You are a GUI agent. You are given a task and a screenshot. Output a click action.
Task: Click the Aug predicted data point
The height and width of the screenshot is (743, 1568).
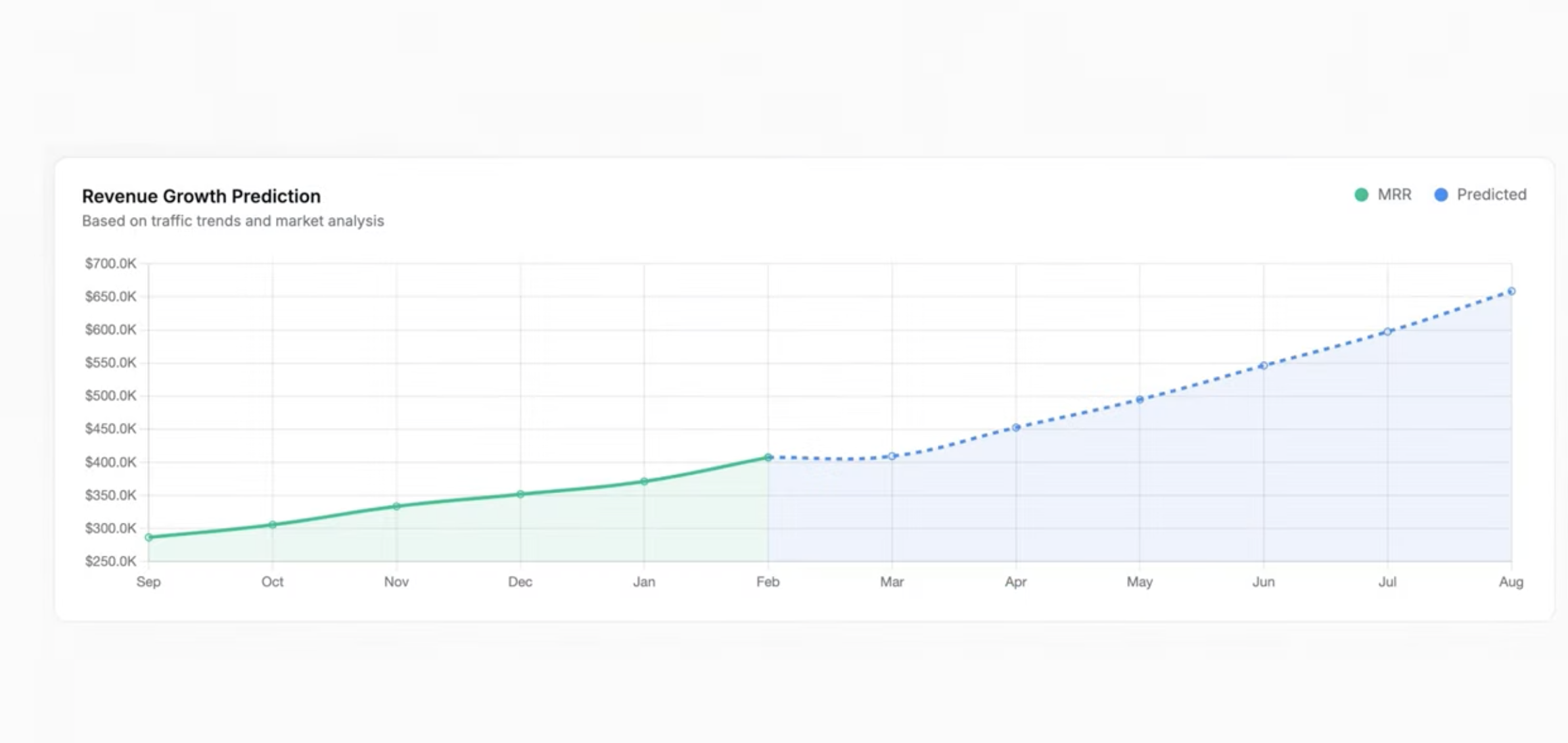click(1511, 291)
